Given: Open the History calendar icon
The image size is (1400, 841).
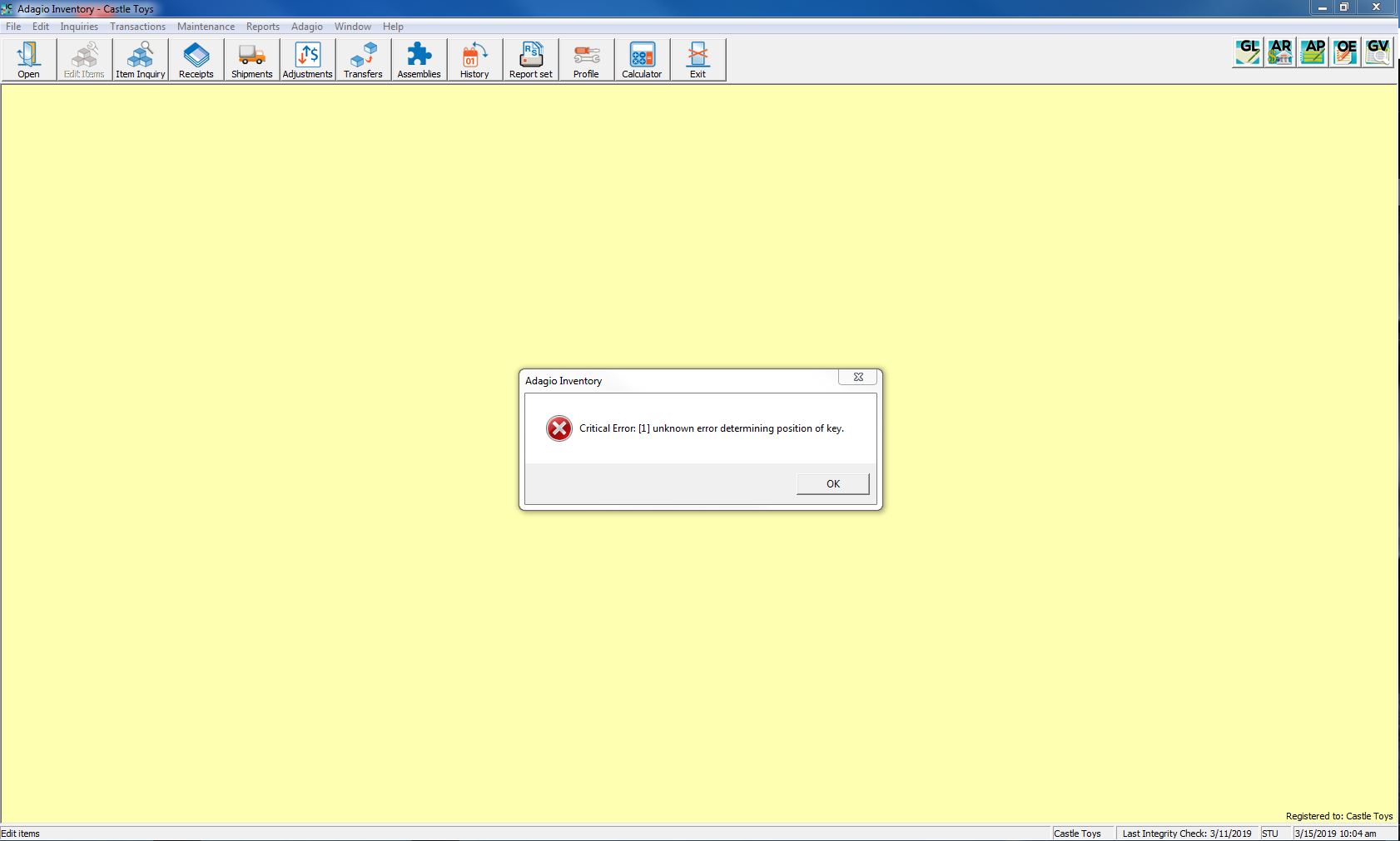Looking at the screenshot, I should point(474,60).
